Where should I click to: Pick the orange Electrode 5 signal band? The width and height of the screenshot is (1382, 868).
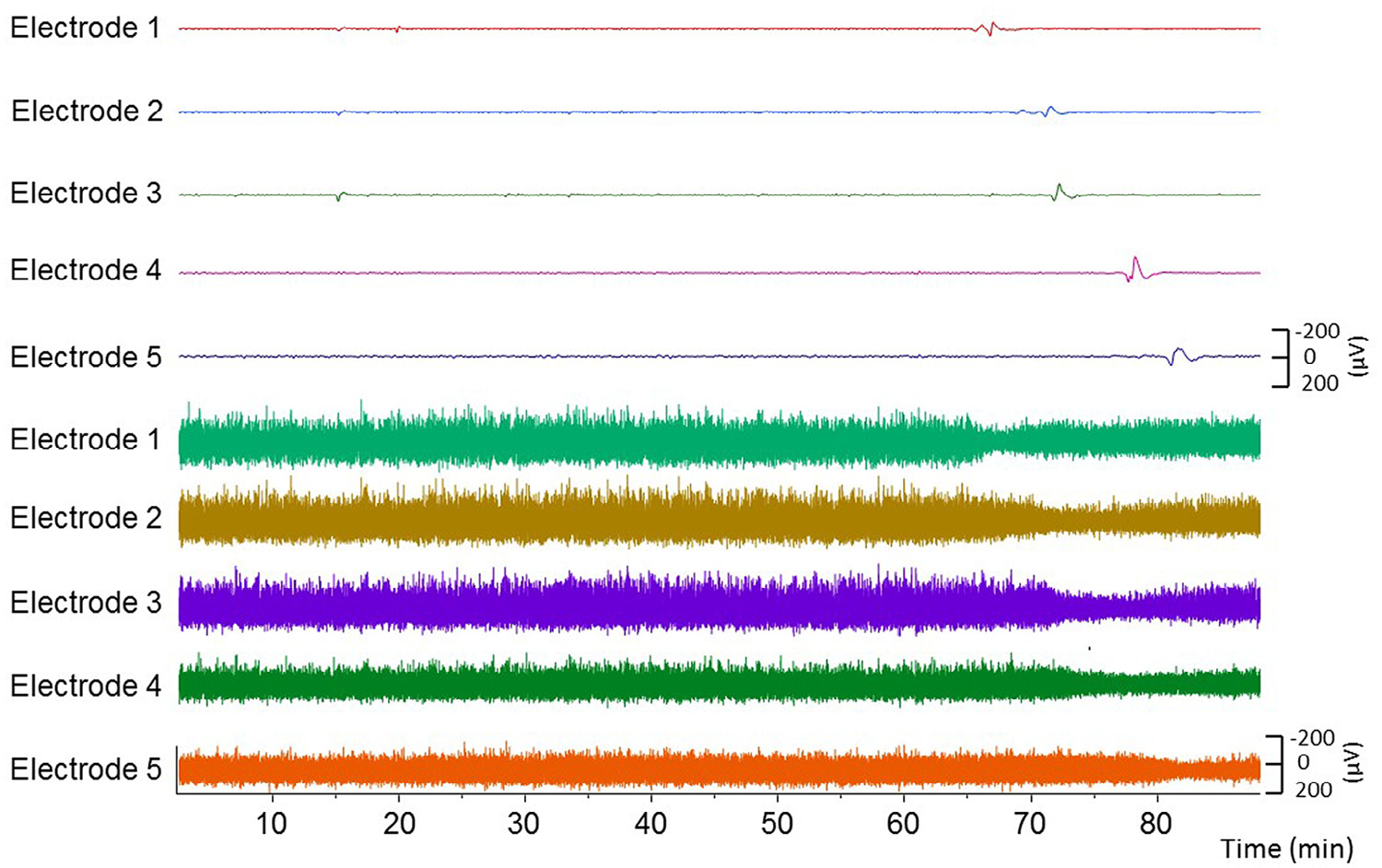[645, 768]
